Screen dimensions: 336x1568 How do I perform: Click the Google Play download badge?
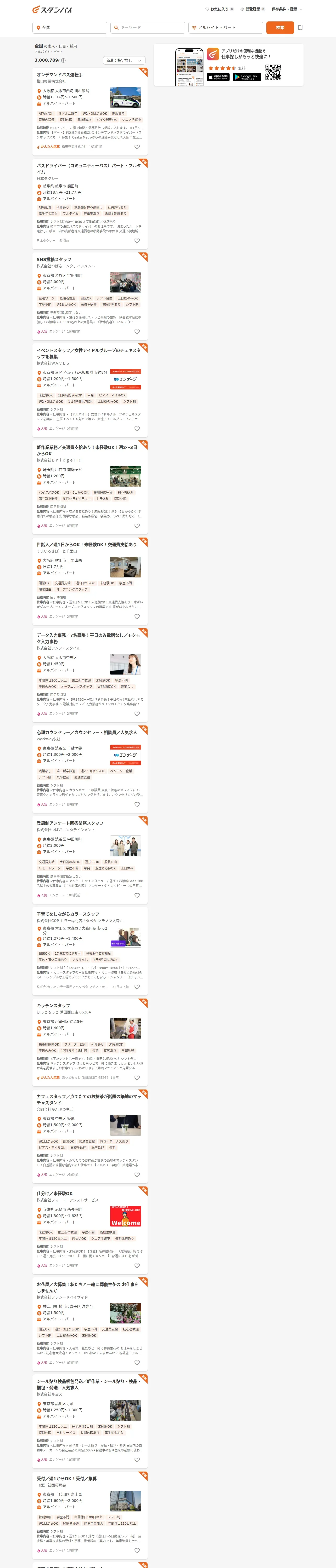click(247, 77)
